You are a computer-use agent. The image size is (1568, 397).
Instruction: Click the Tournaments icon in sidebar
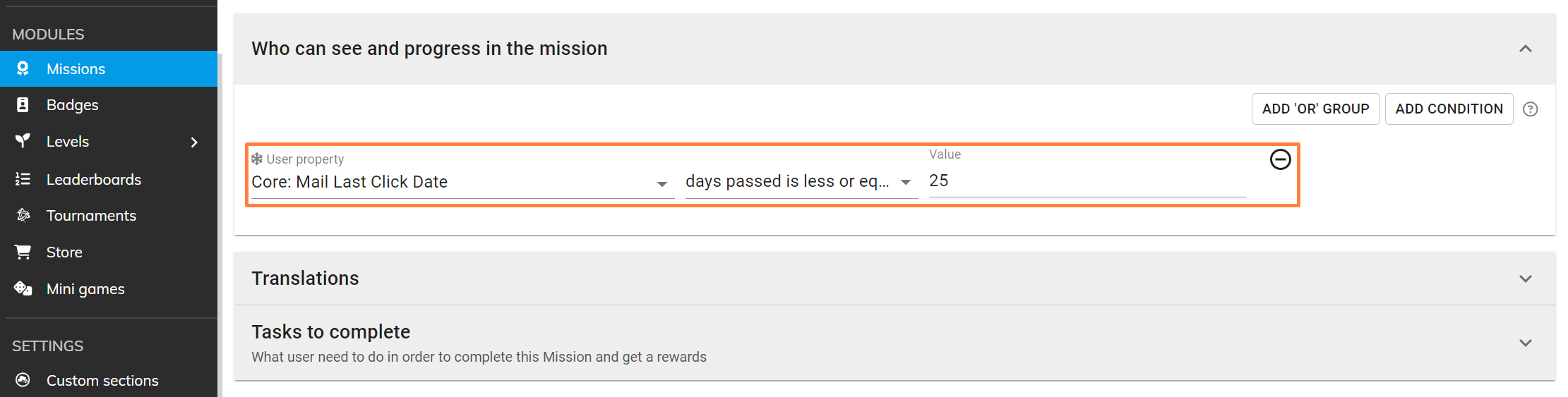pyautogui.click(x=23, y=215)
